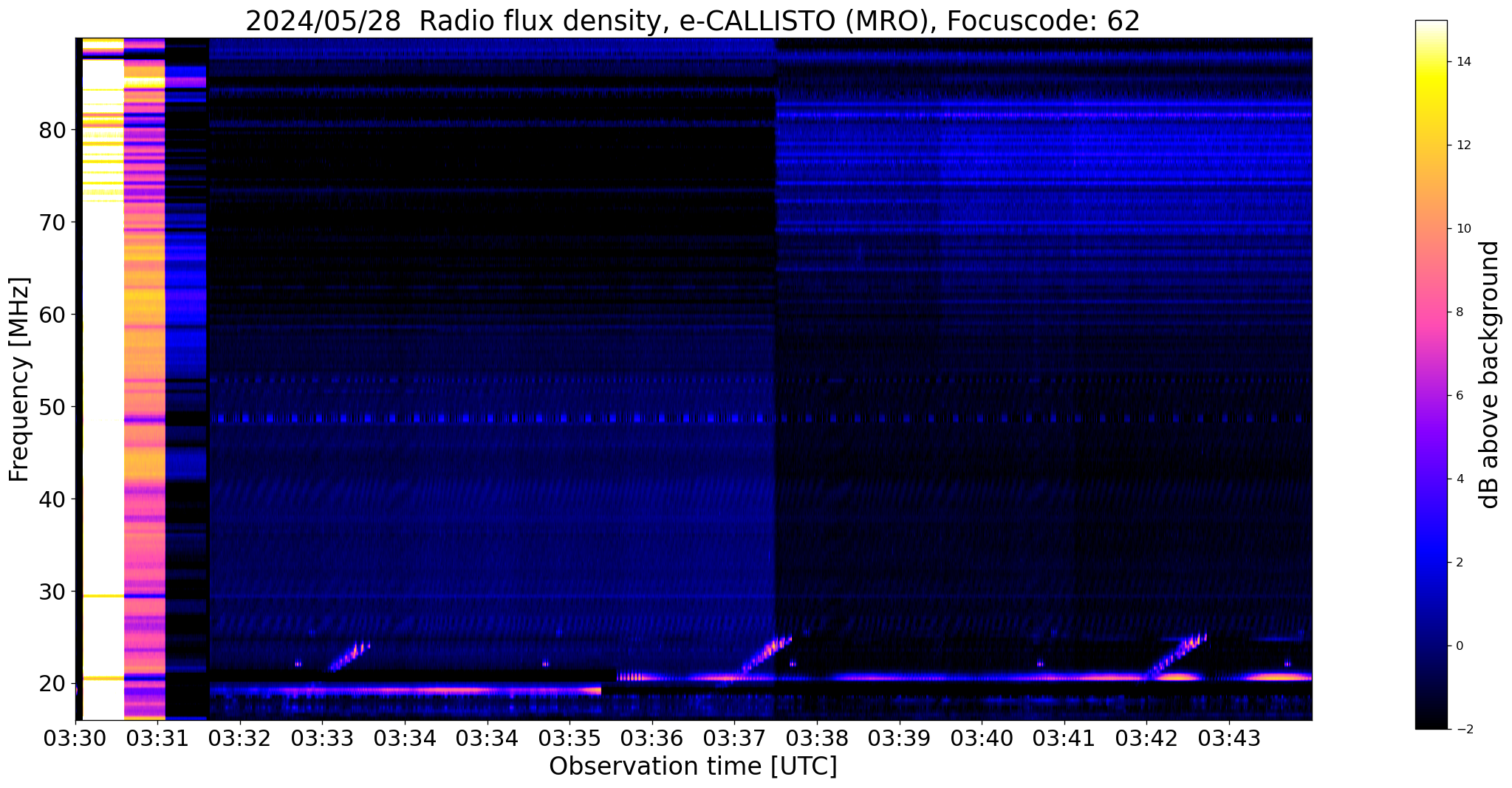Select the 'Frequency [MHz]' y-axis label

20,379
